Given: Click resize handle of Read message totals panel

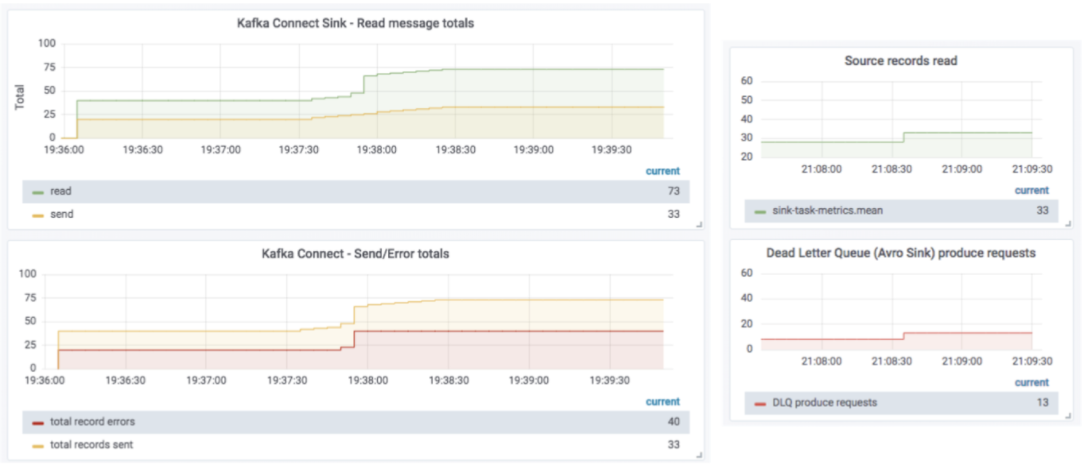Looking at the screenshot, I should (x=699, y=224).
